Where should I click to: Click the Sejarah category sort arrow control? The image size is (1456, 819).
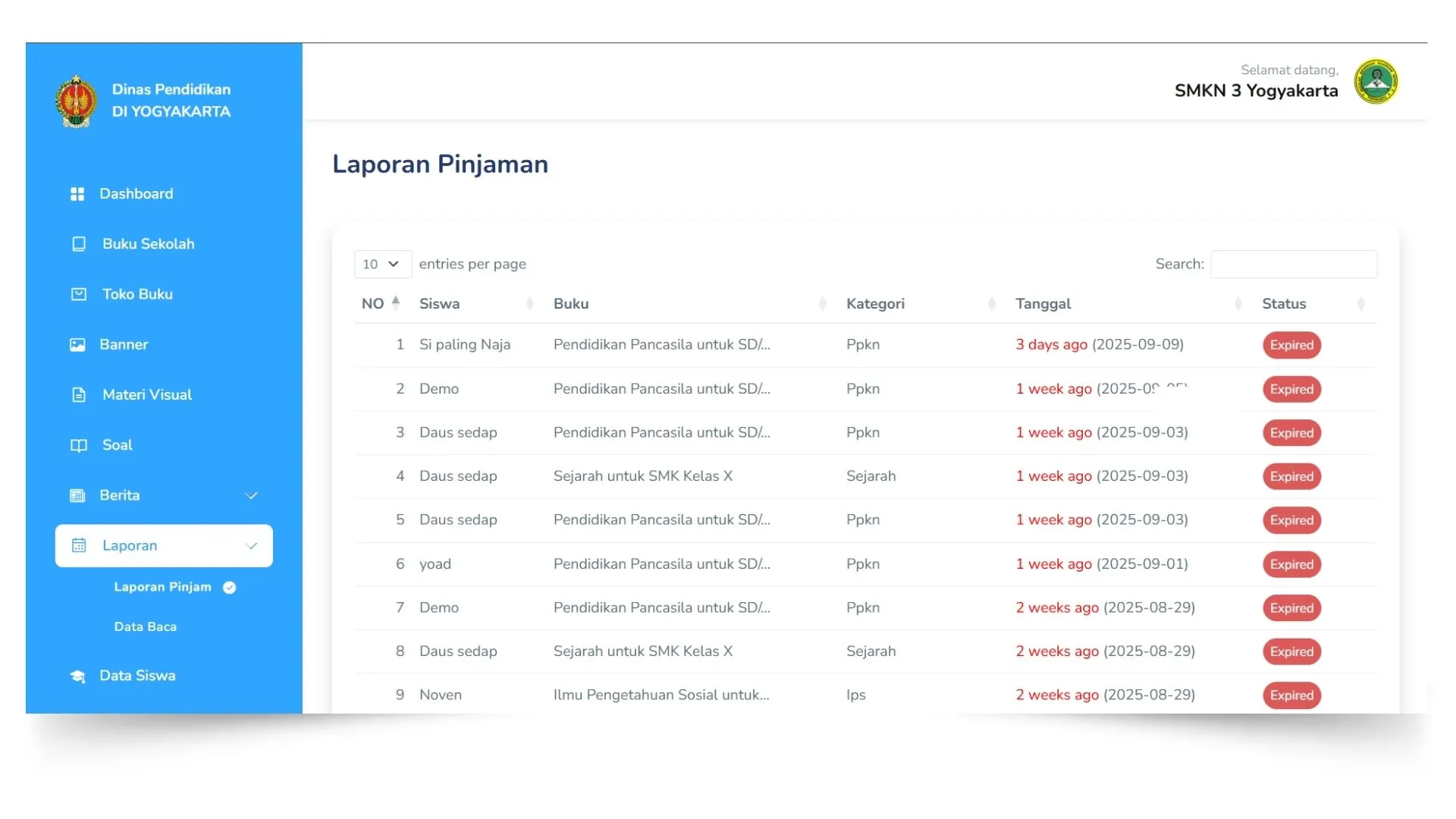coord(992,303)
